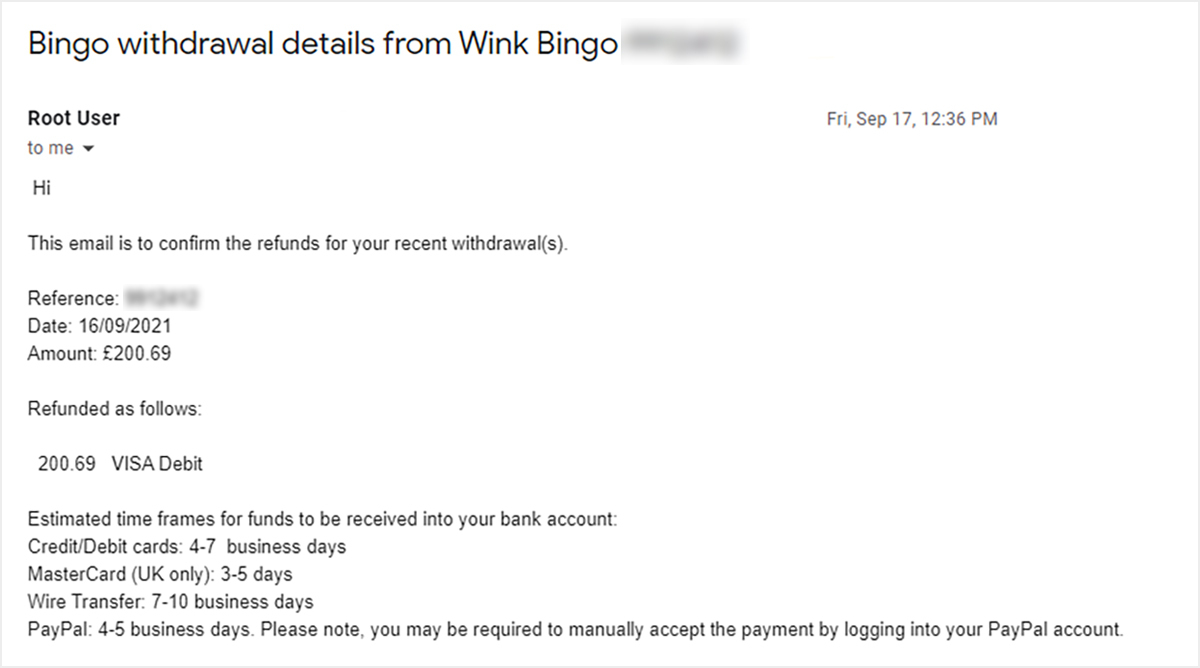Screen dimensions: 1200x668
Task: Click the PayPal 4-5 business days text
Action: tap(142, 630)
